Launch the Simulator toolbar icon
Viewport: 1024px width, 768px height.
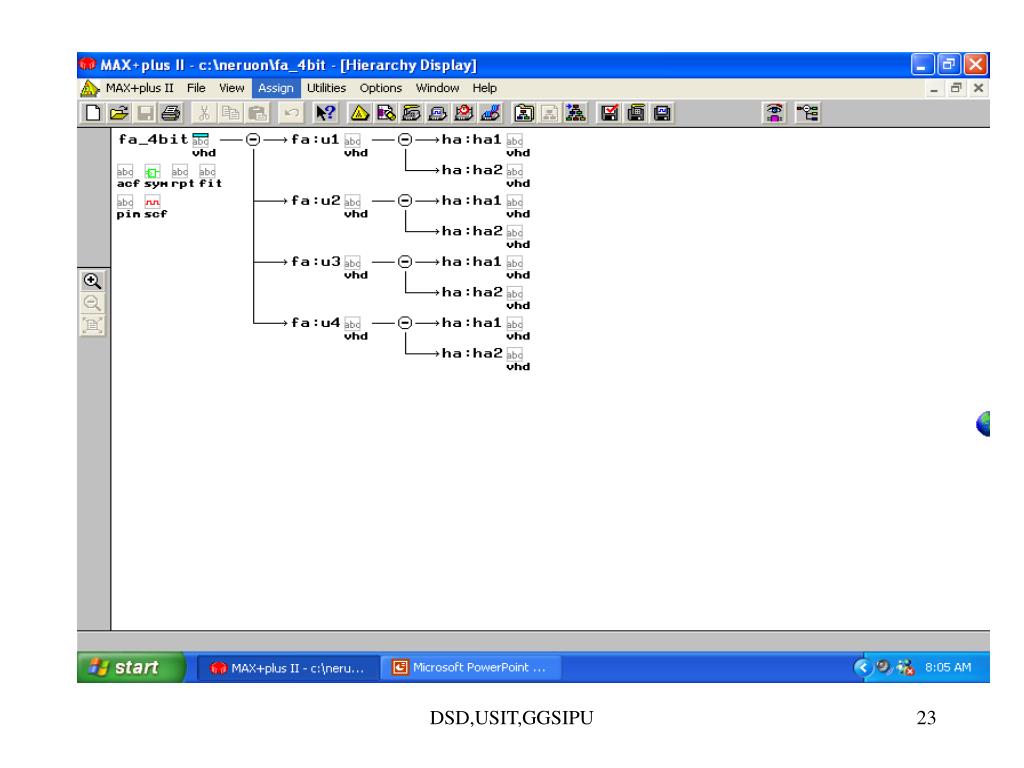click(x=438, y=113)
